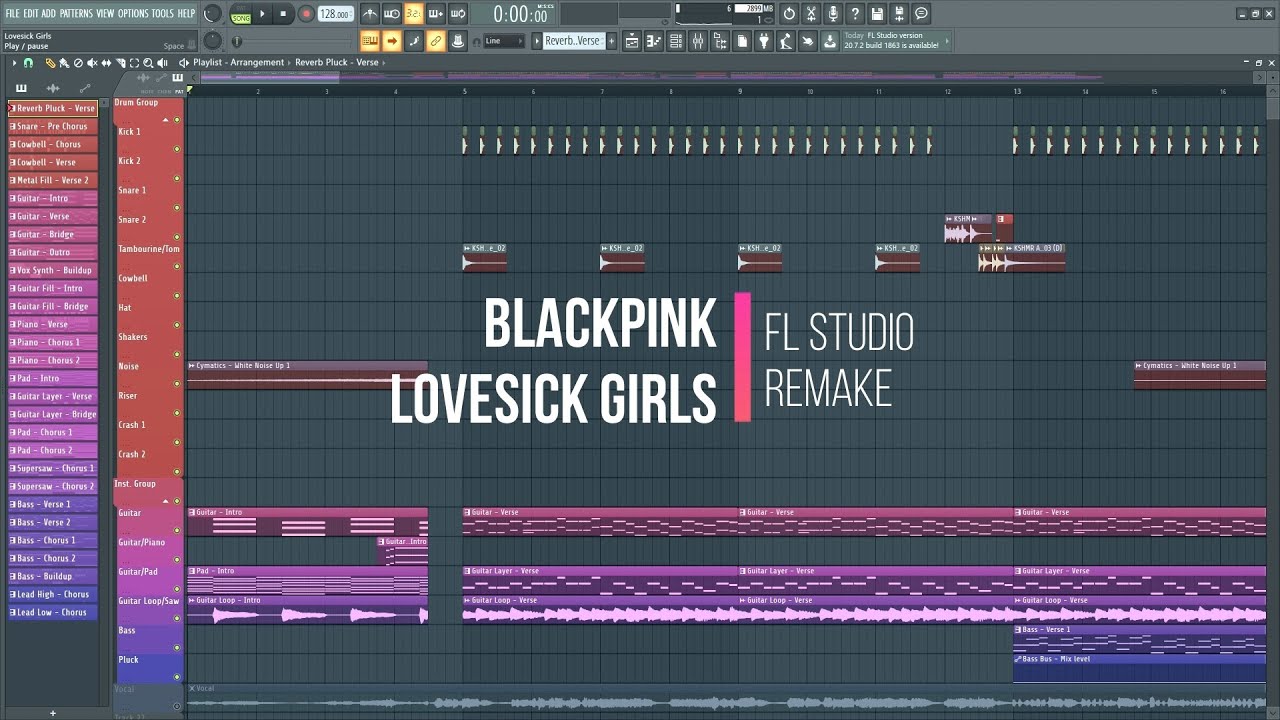
Task: Click the stop button
Action: coord(284,14)
